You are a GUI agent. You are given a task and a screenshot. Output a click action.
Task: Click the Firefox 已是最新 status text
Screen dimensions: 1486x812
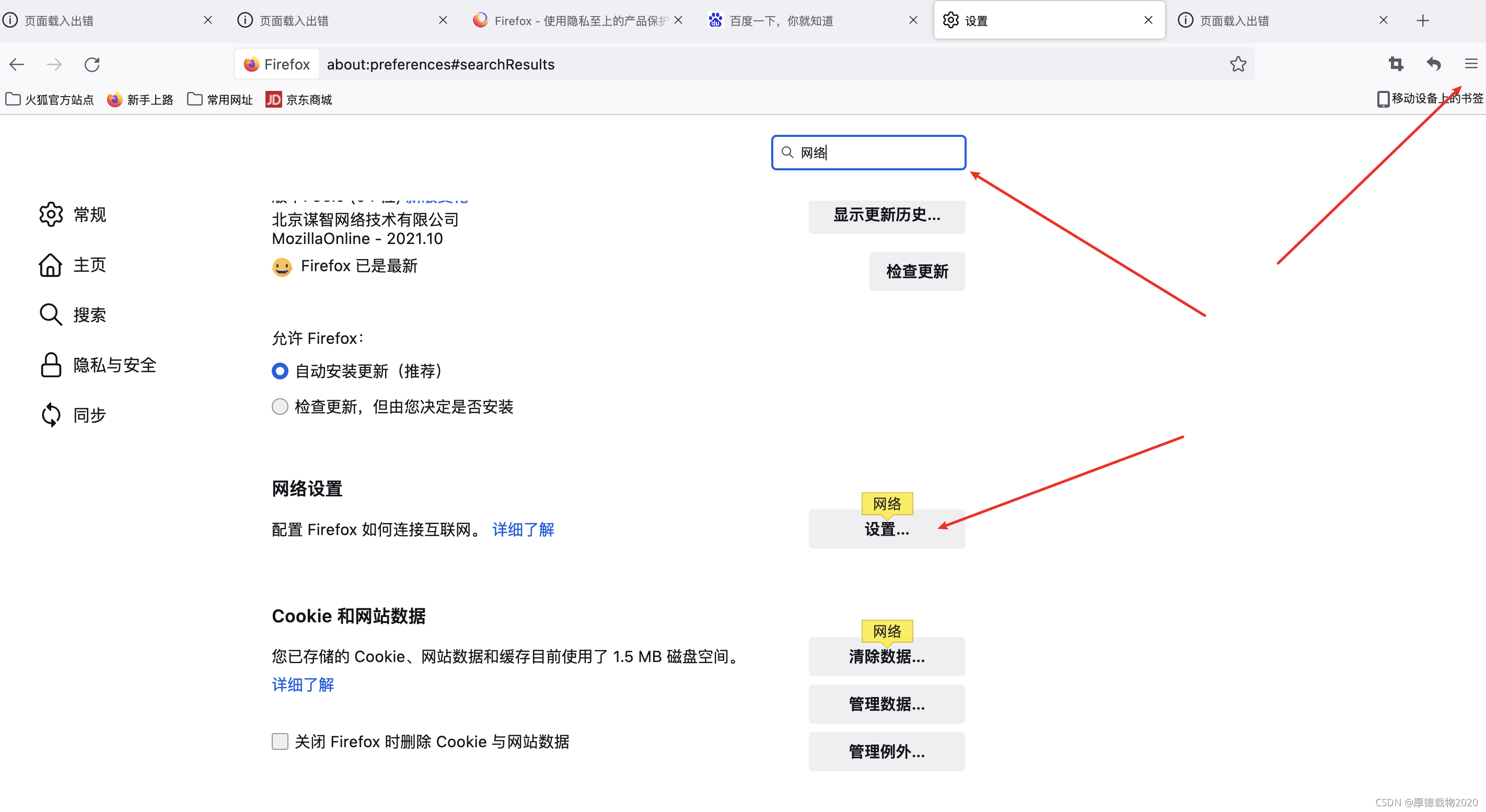pos(359,266)
